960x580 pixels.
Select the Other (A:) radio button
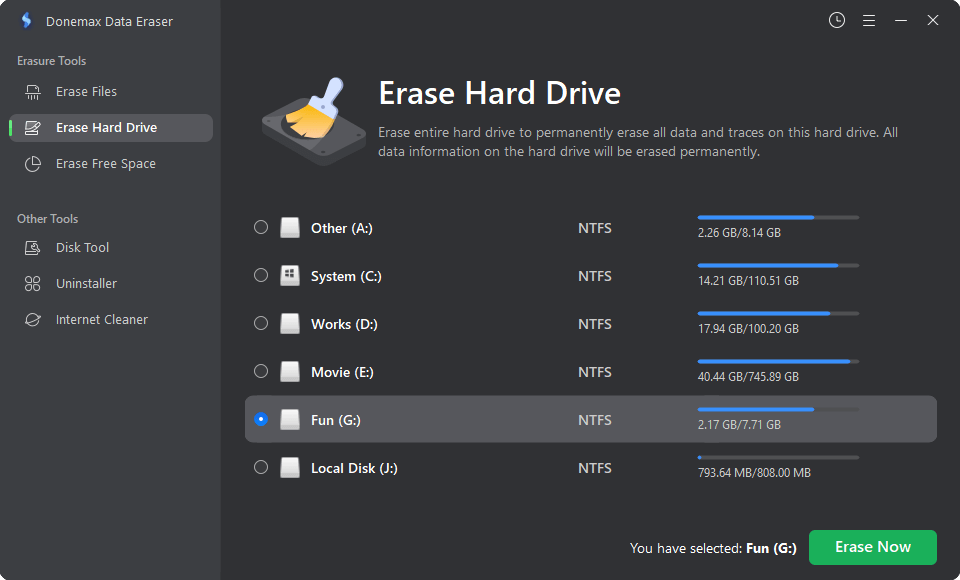[261, 227]
